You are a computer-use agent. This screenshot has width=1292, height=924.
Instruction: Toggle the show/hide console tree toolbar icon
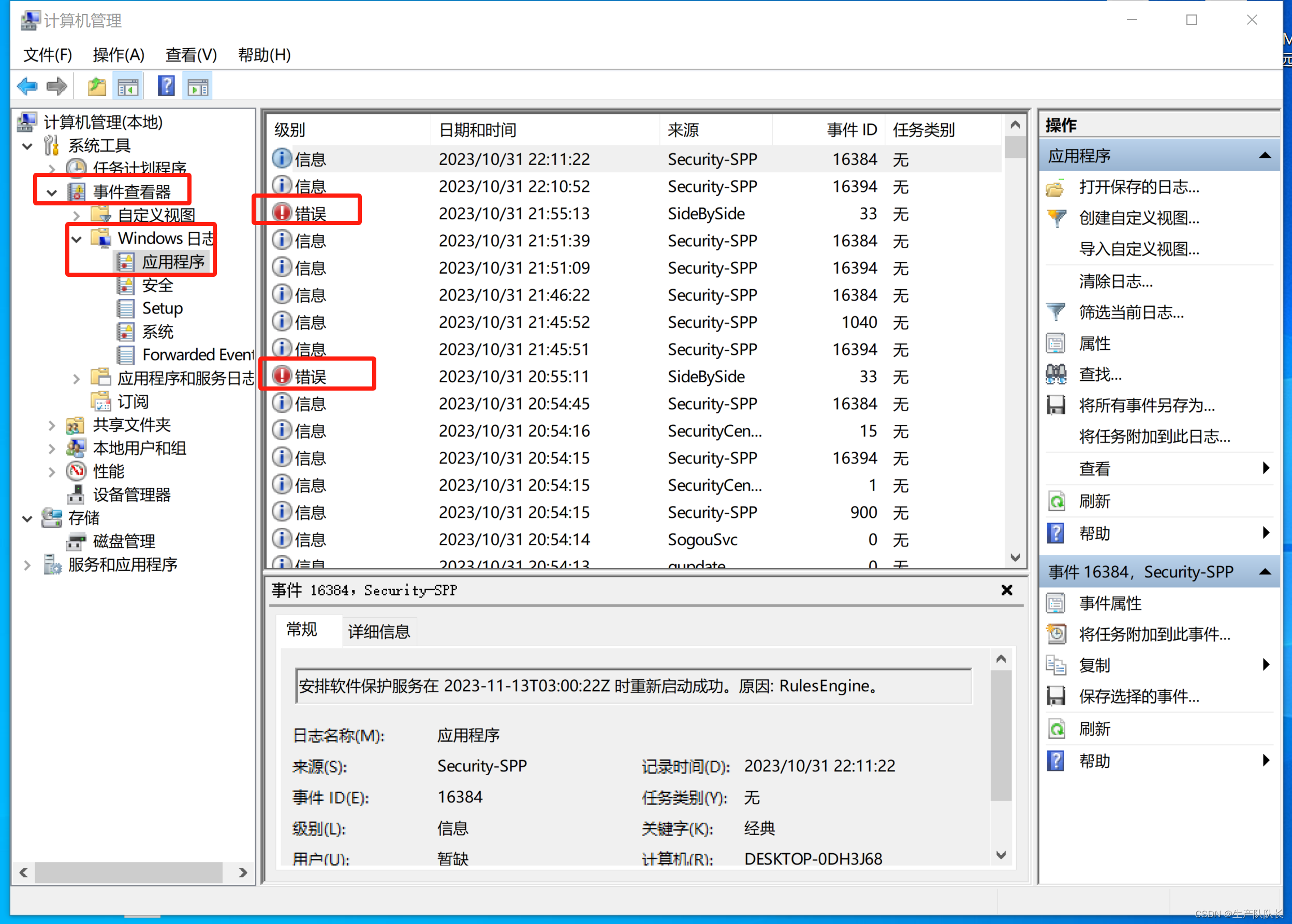click(128, 86)
